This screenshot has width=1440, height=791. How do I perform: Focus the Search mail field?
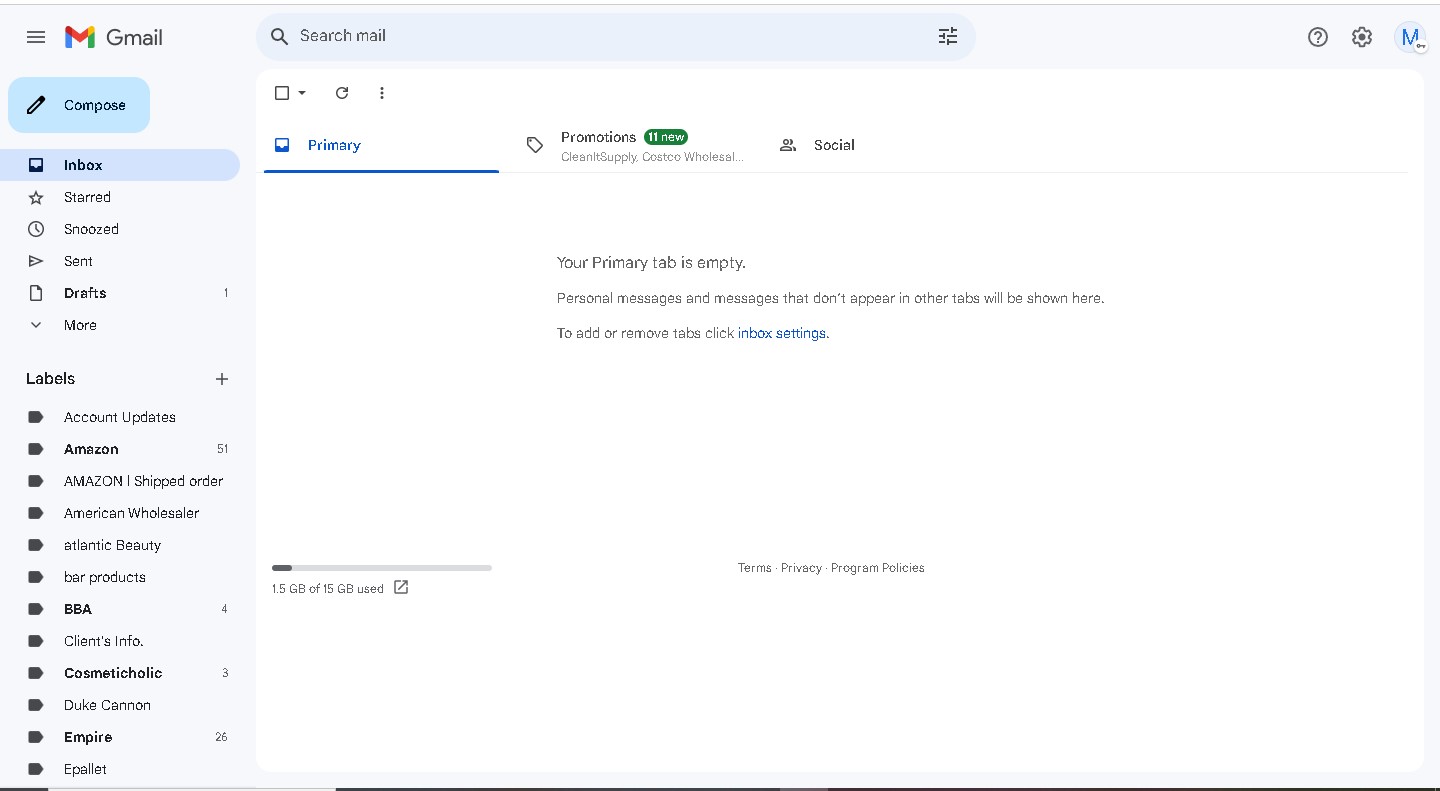[616, 36]
